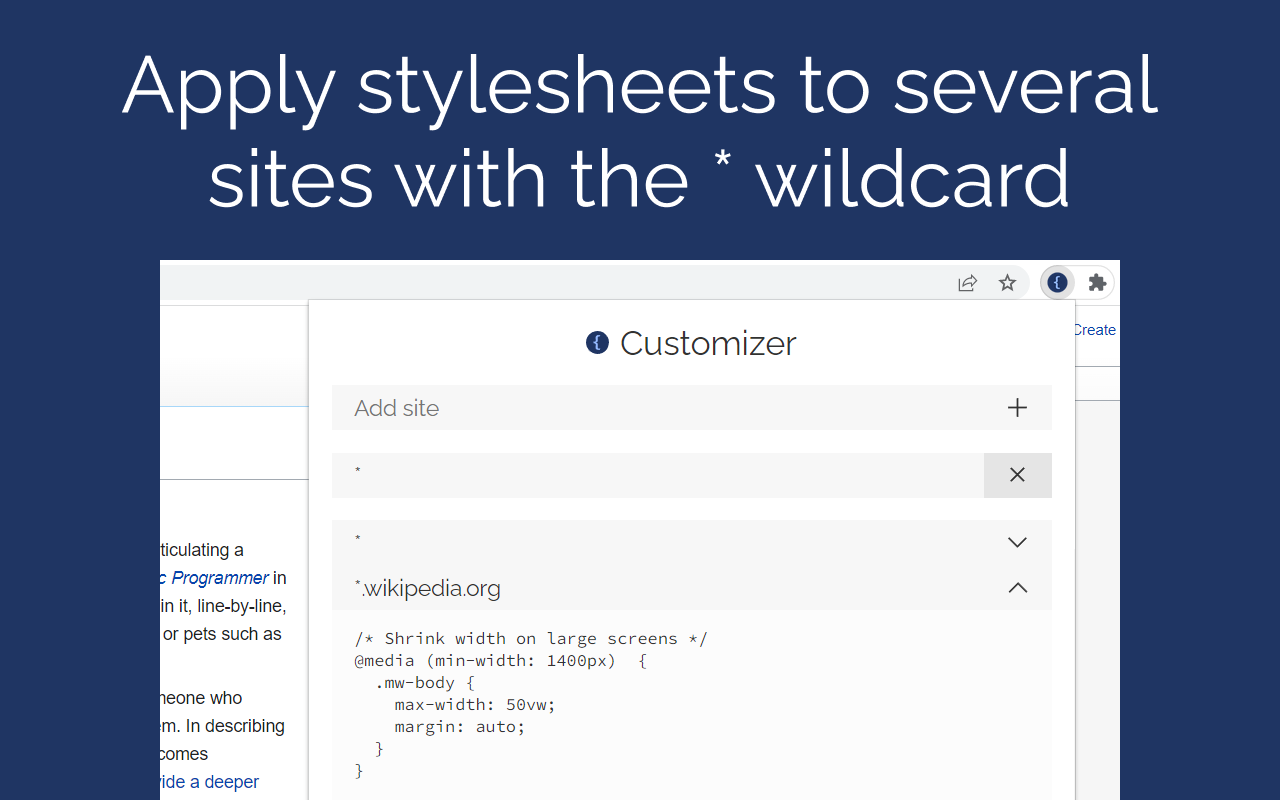Click the plus icon to add site
This screenshot has width=1280, height=800.
pos(1017,408)
